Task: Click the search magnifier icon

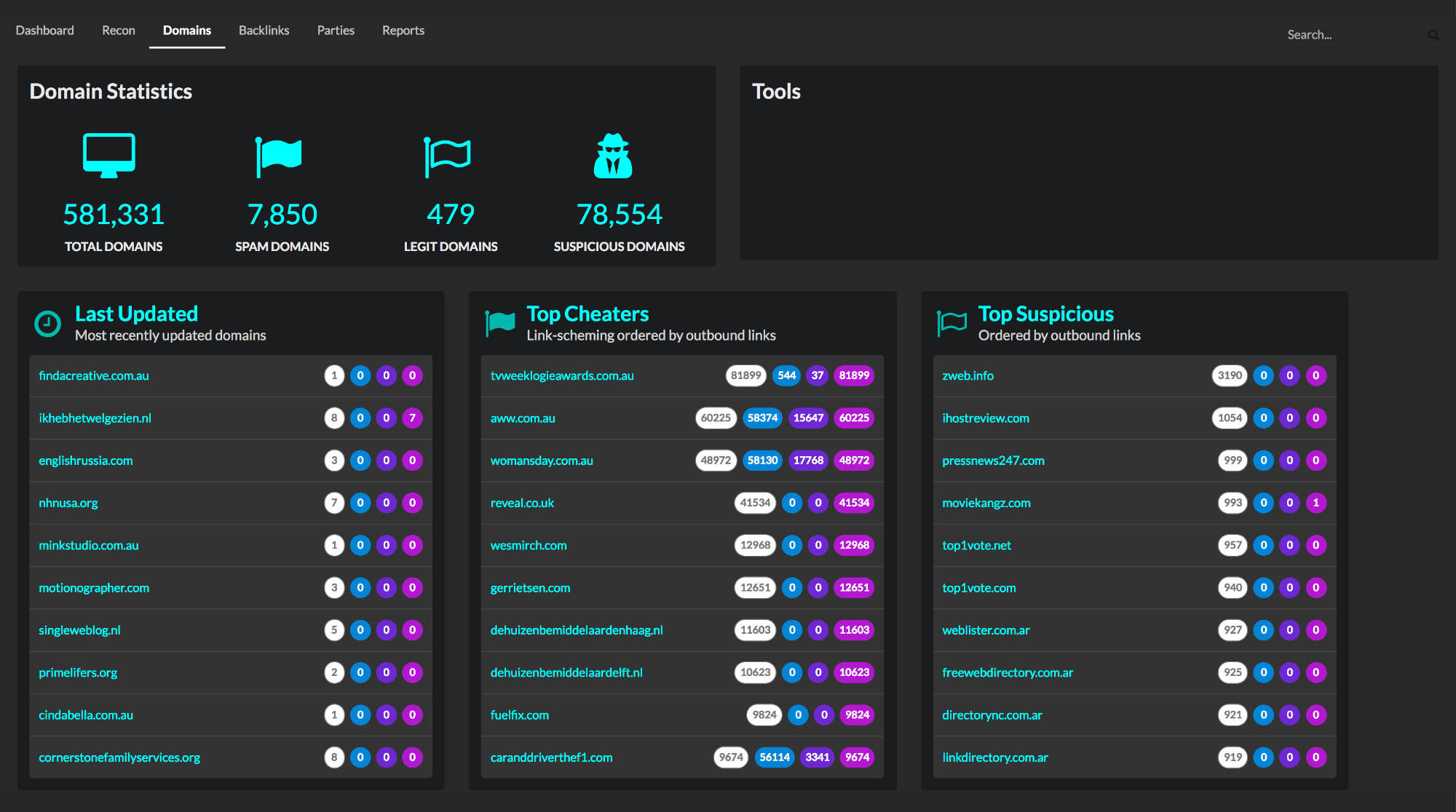Action: [x=1433, y=35]
